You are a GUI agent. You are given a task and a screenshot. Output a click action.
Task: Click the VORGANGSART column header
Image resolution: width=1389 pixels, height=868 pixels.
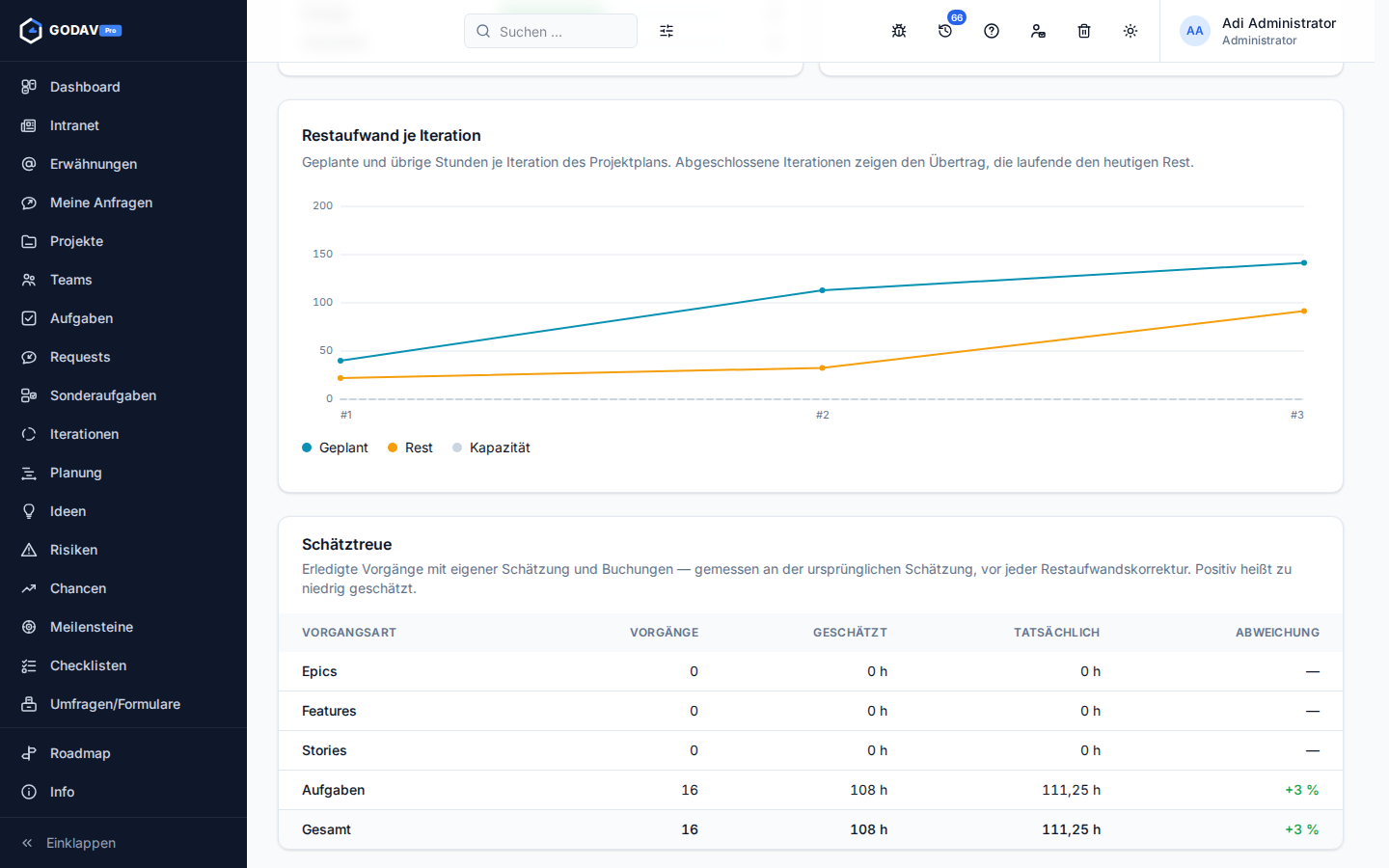coord(349,633)
